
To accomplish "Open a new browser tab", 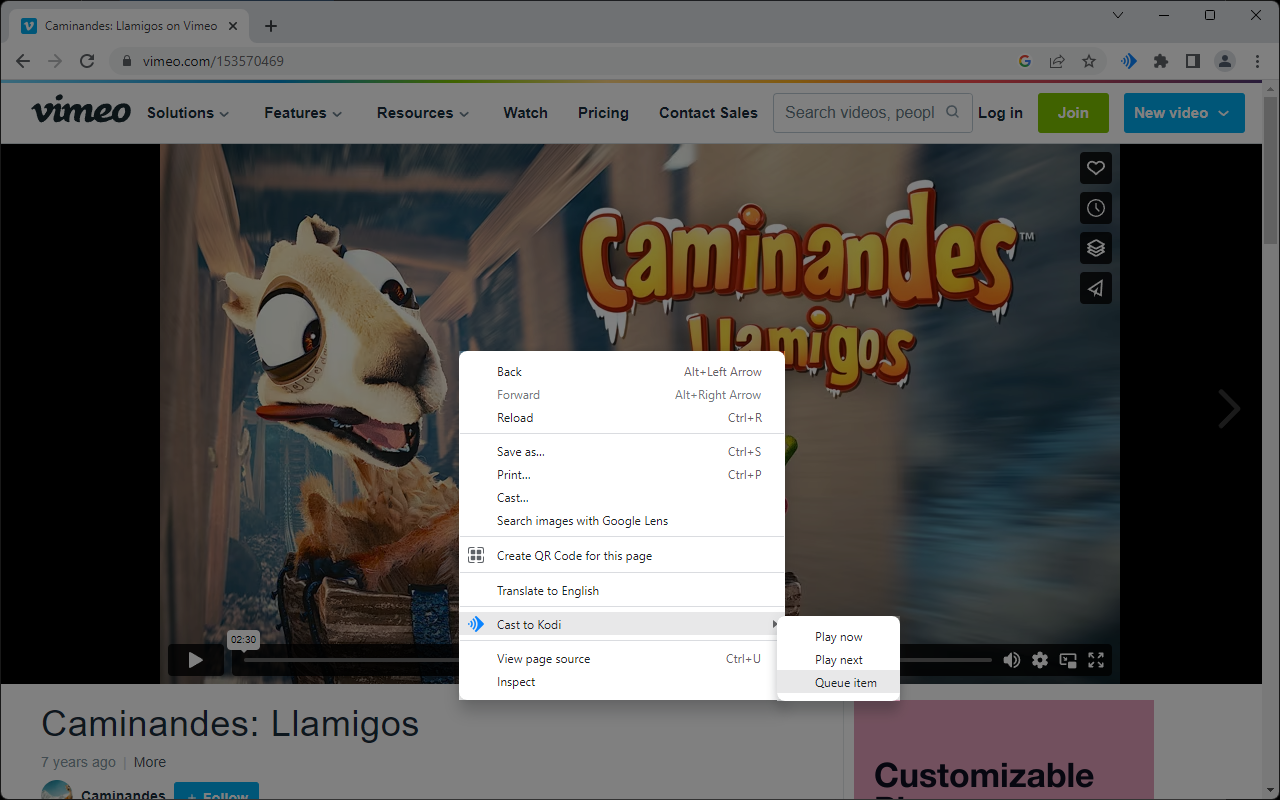I will 271,26.
